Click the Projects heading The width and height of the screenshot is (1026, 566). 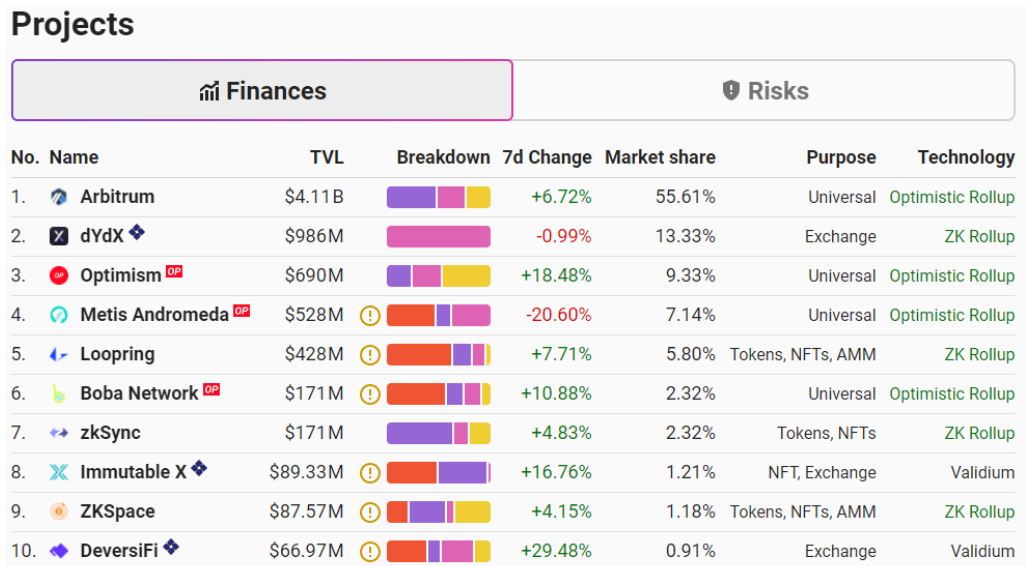coord(73,24)
